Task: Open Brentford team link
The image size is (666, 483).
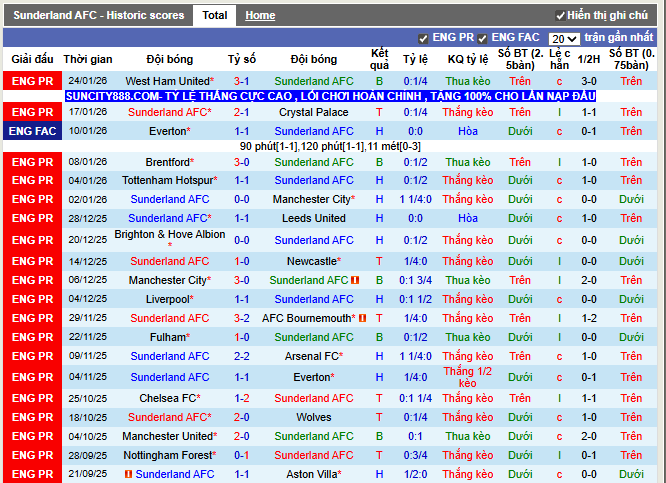Action: click(169, 162)
